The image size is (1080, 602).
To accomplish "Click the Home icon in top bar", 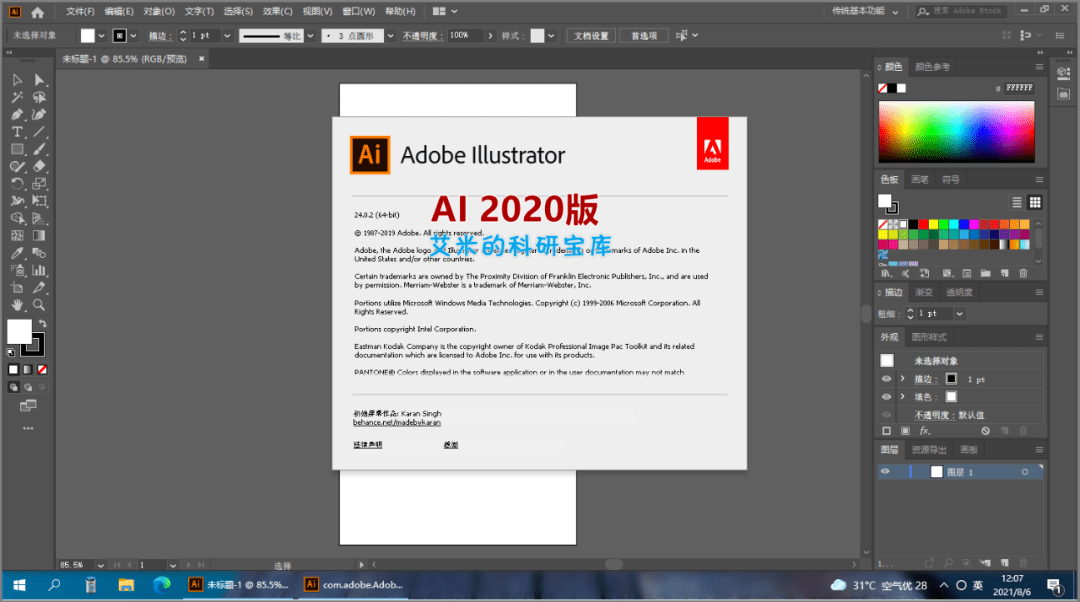I will point(37,12).
